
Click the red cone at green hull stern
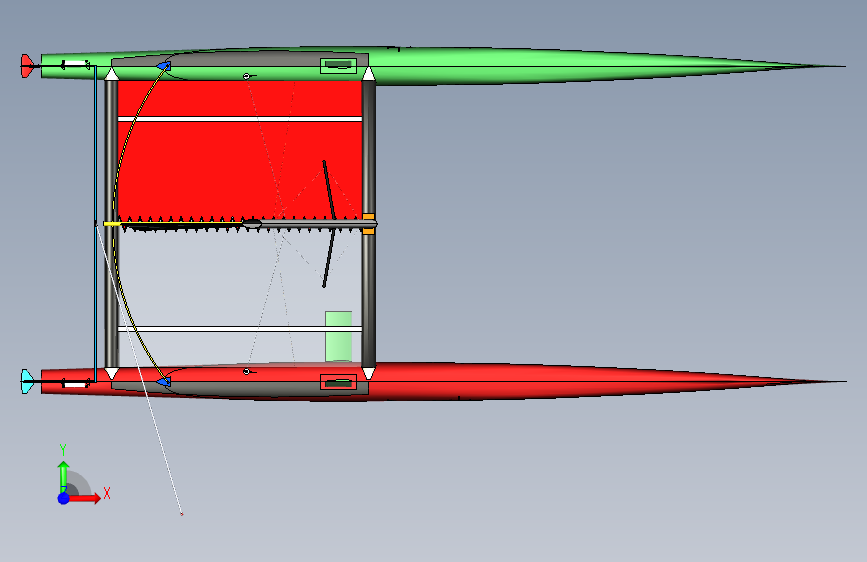click(27, 66)
